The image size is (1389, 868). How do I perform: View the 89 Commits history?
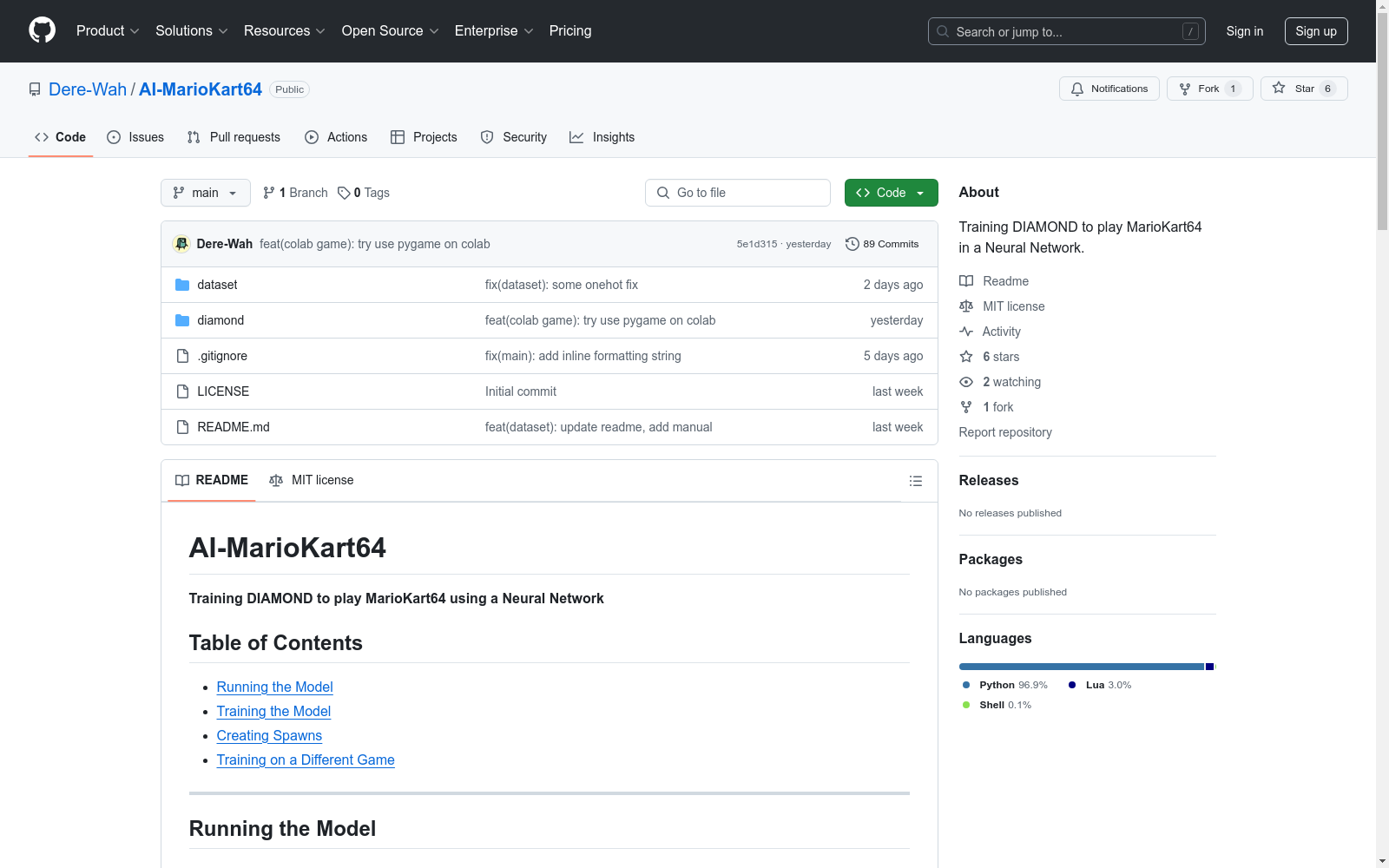pyautogui.click(x=882, y=244)
